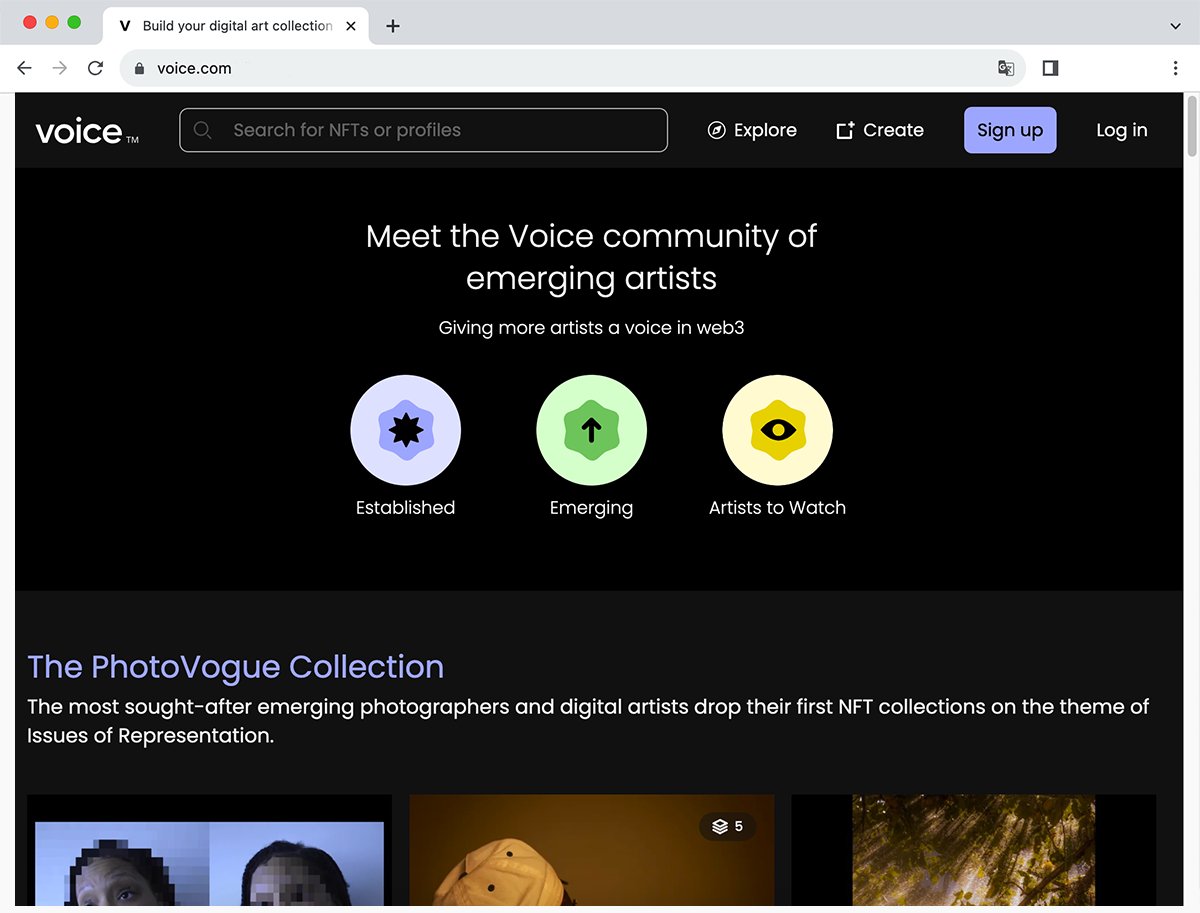
Task: Click the translate page icon
Action: click(1006, 68)
